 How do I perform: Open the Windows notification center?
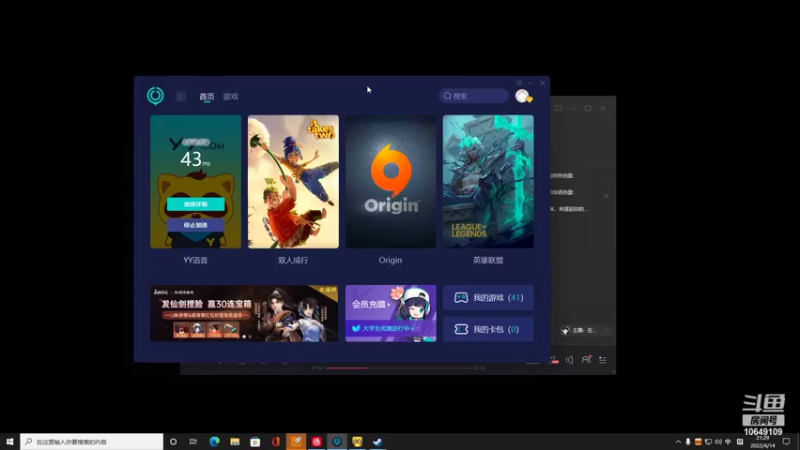pos(786,441)
